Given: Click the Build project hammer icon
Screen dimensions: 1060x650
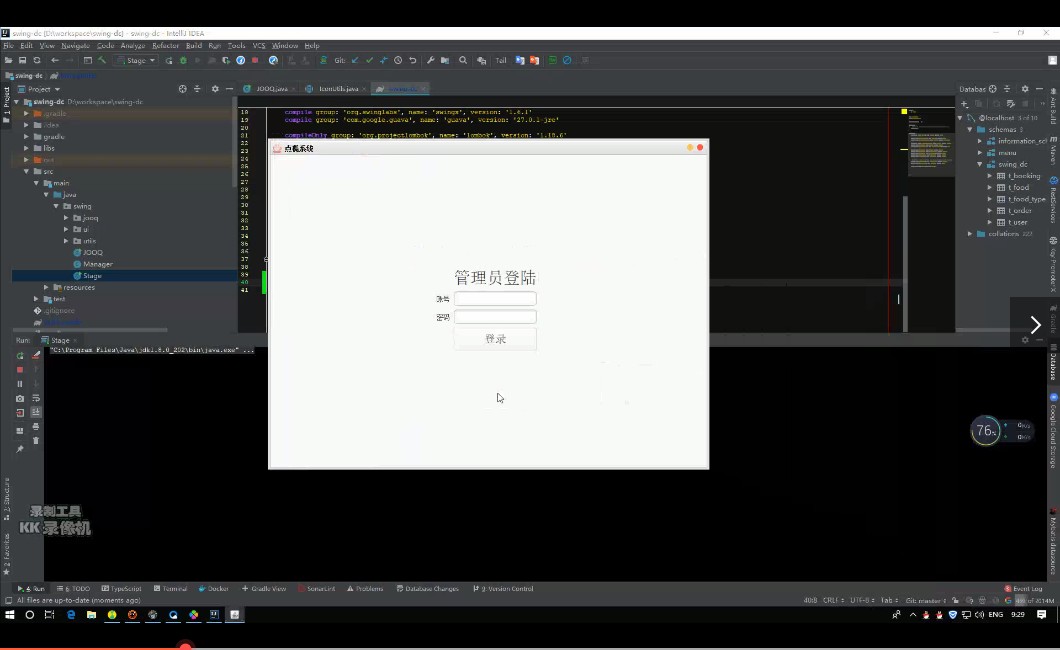Looking at the screenshot, I should [102, 60].
